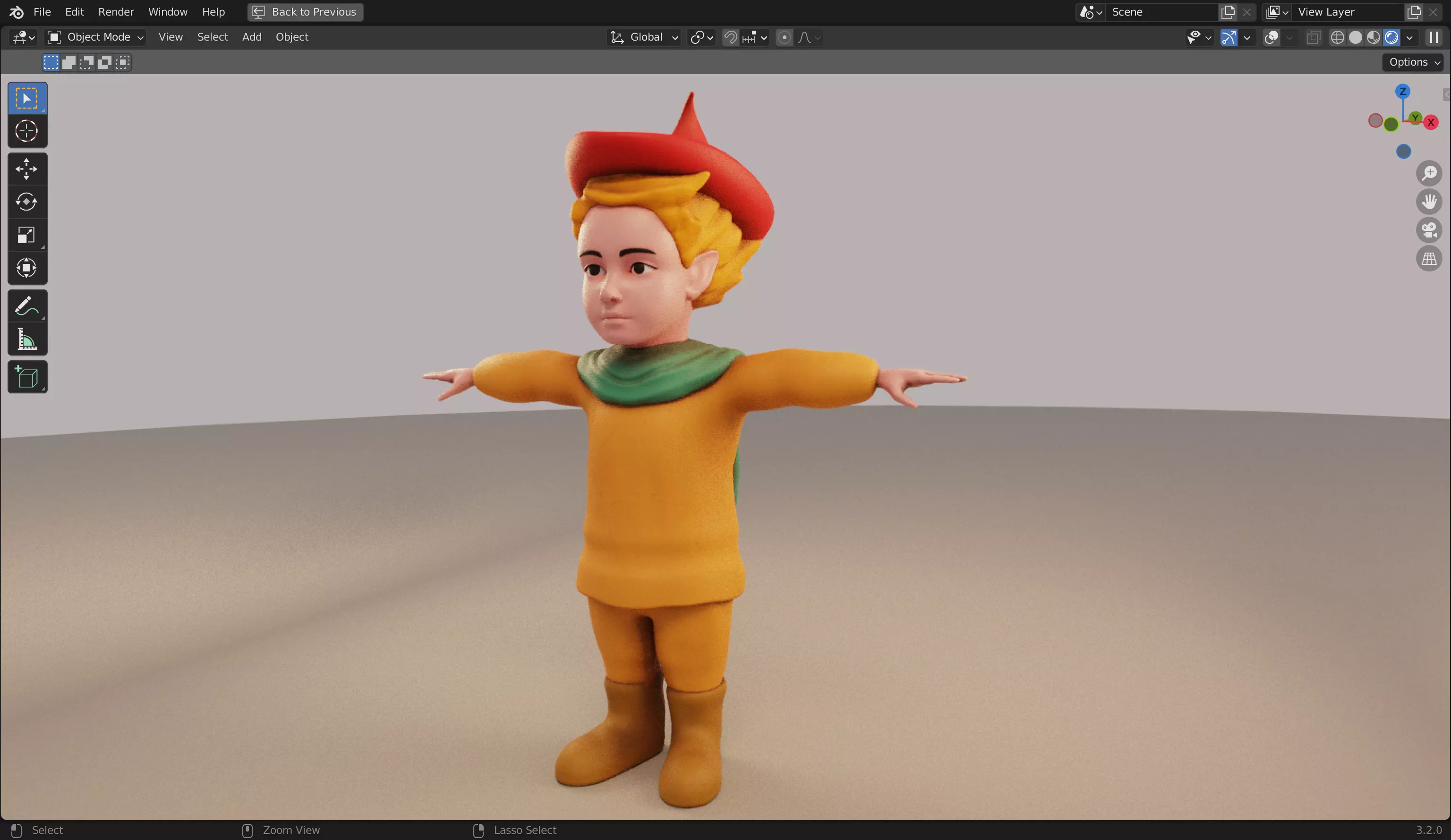The image size is (1451, 840).
Task: Browse scenes with the scene selector icon
Action: click(1091, 11)
